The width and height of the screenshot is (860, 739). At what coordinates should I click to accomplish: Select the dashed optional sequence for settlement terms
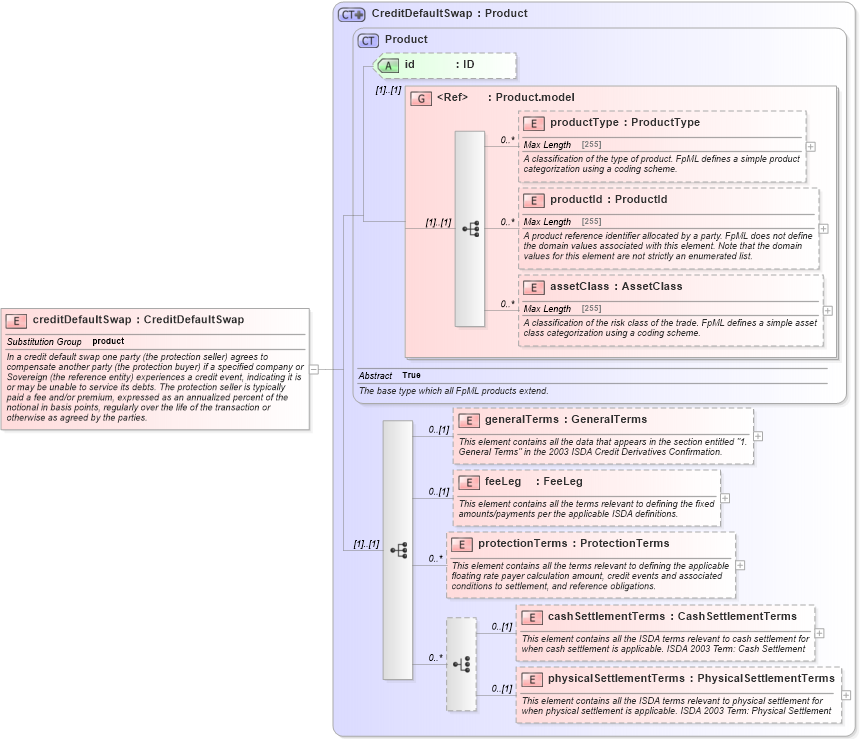pos(461,664)
